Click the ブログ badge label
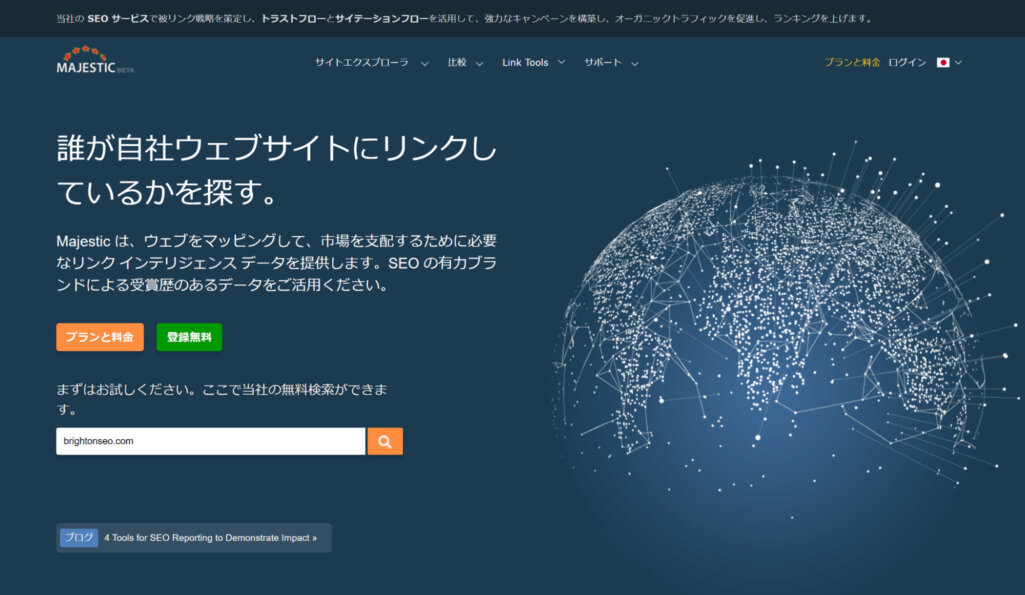 (x=78, y=537)
